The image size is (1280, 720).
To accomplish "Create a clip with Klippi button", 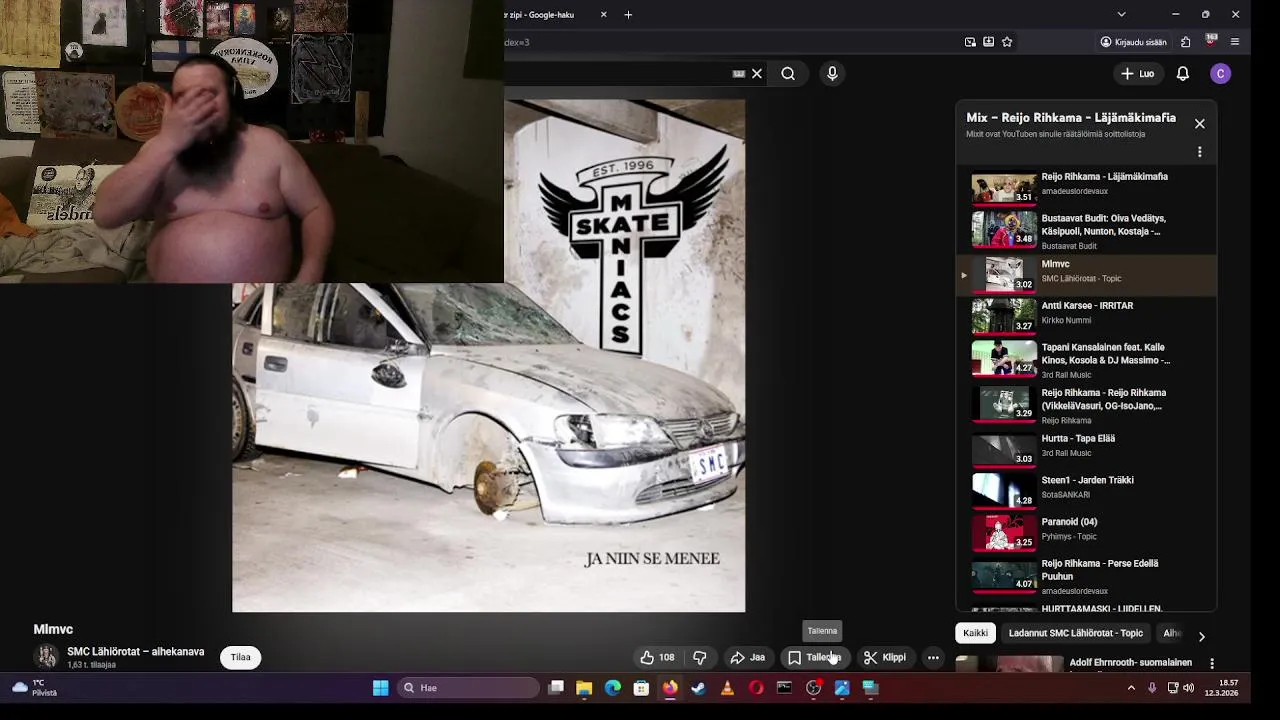I will [x=886, y=657].
